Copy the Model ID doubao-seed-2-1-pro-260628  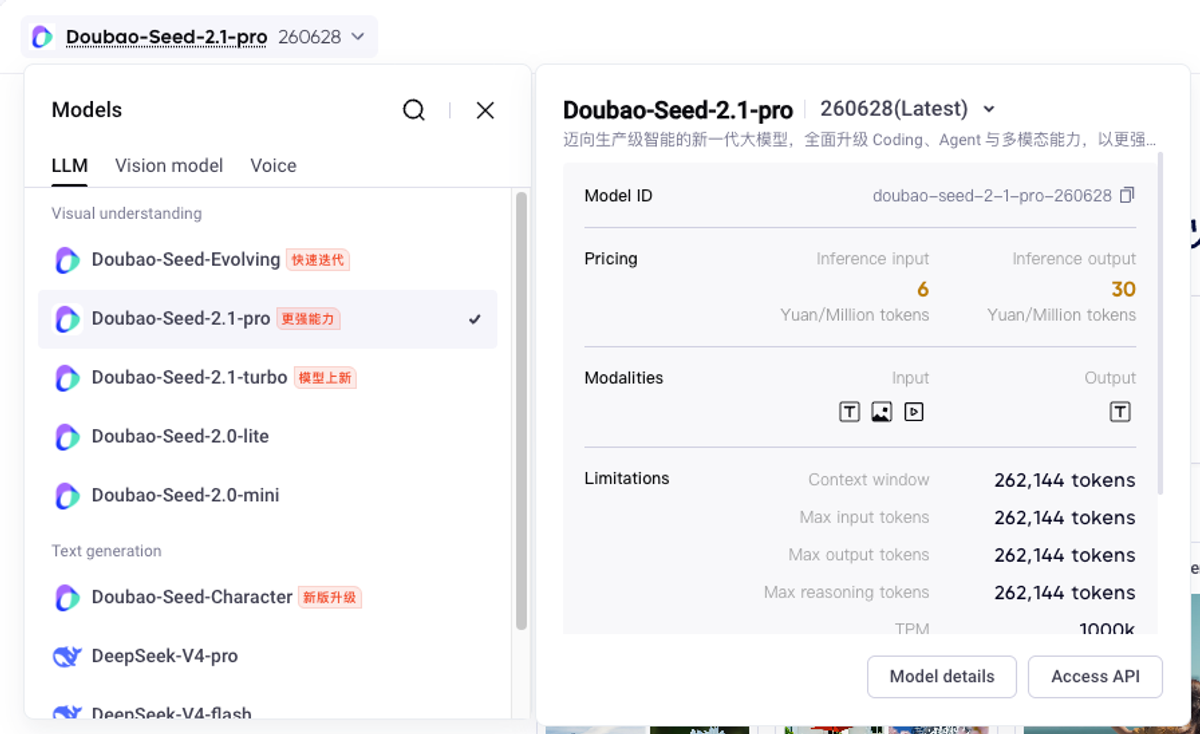pos(1127,195)
